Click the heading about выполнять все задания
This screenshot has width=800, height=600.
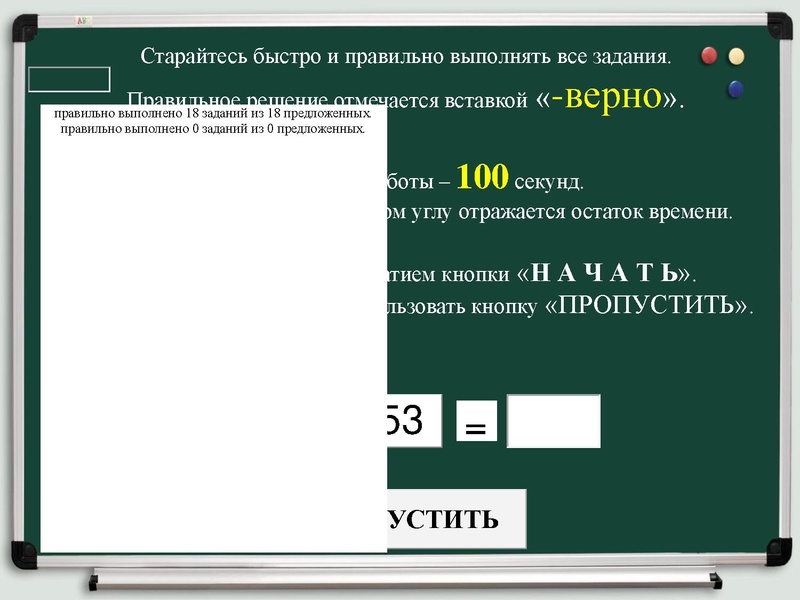point(411,53)
